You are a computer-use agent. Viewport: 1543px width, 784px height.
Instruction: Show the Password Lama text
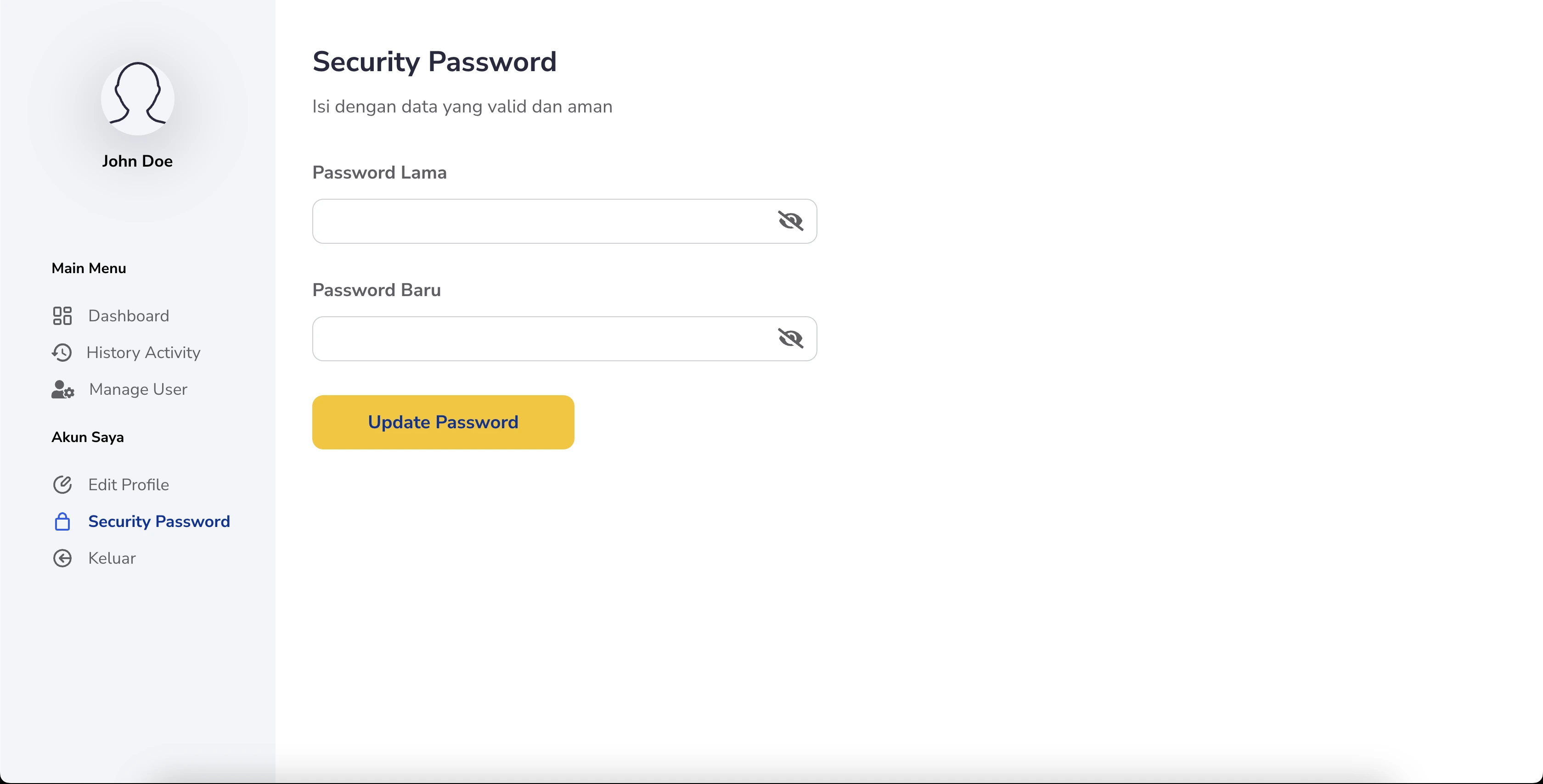point(790,221)
